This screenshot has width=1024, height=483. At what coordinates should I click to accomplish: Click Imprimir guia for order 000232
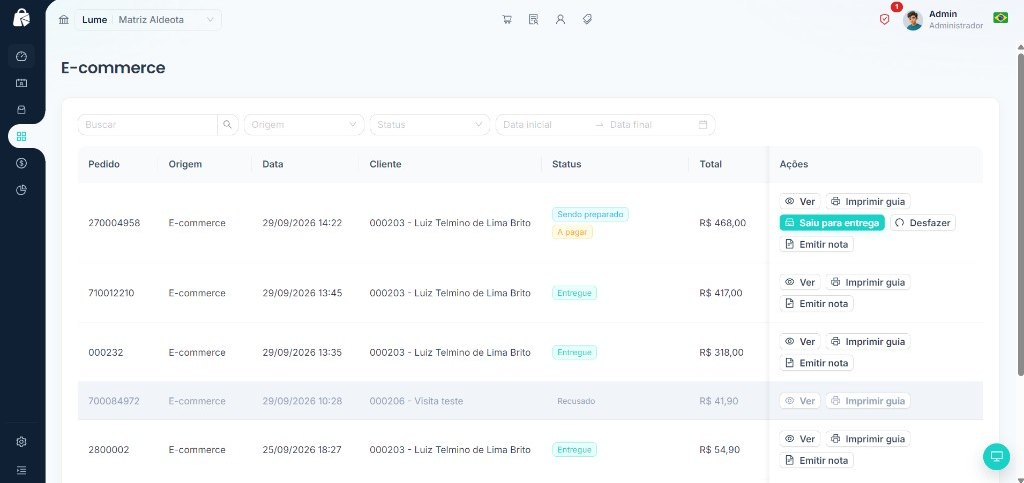(868, 342)
